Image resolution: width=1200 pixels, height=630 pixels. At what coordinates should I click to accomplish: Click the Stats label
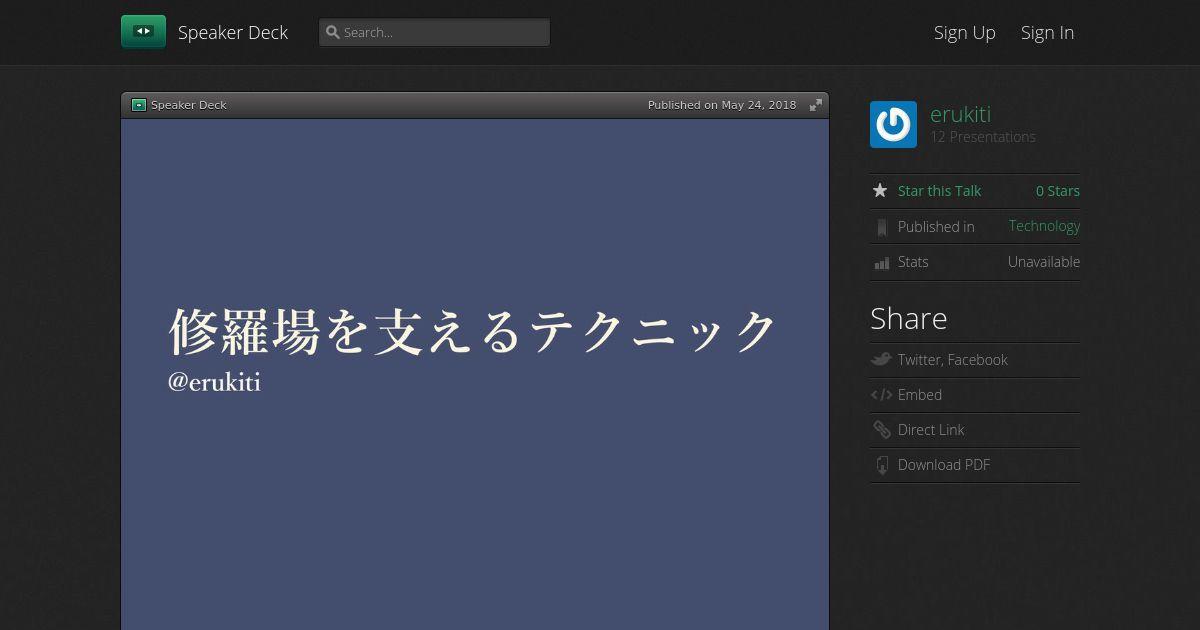(913, 262)
